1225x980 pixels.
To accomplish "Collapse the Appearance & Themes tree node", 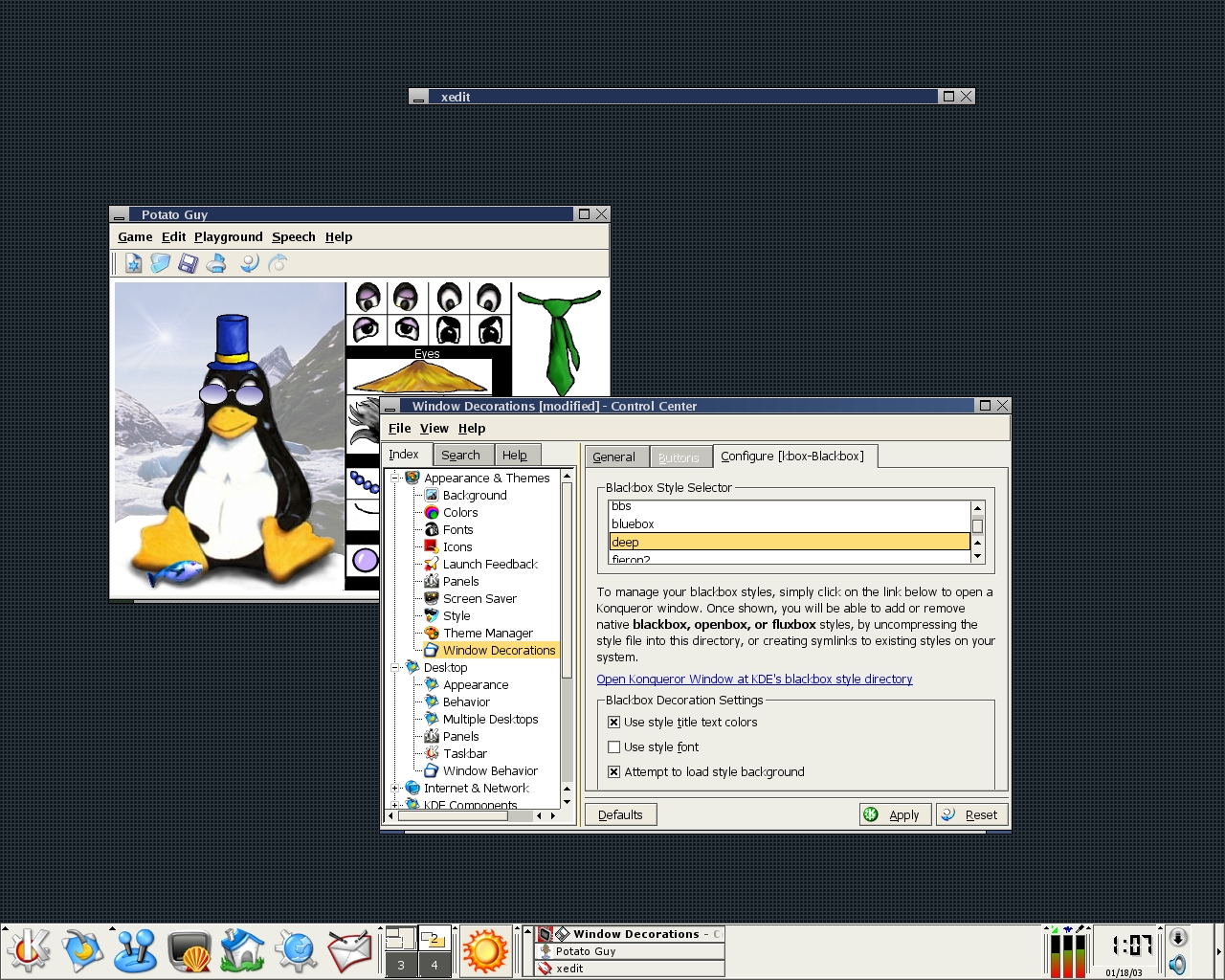I will point(395,478).
